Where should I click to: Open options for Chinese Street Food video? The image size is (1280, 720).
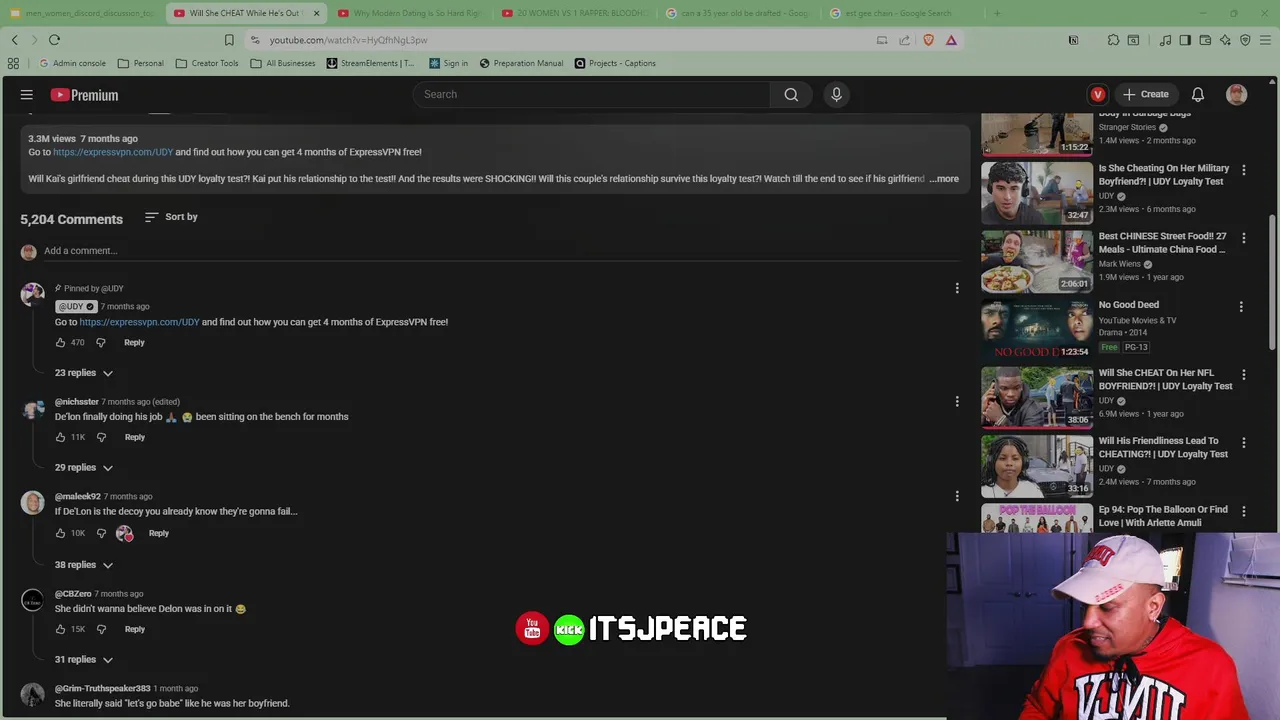tap(1244, 238)
